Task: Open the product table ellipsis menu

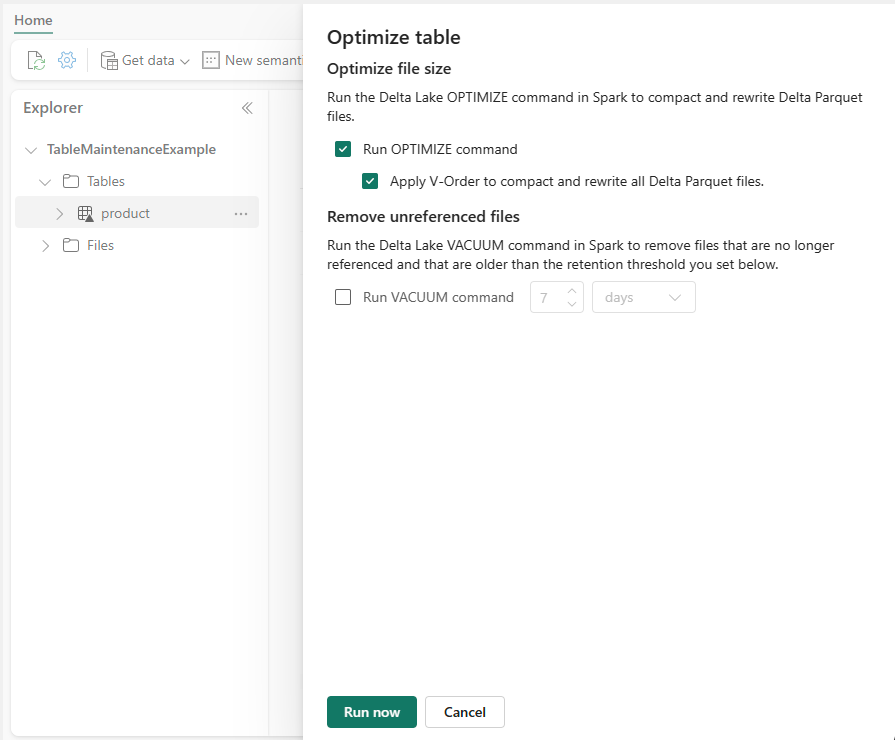Action: [241, 213]
